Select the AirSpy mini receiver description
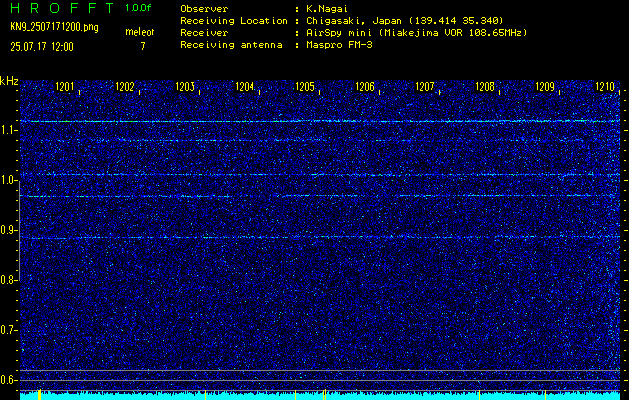 (x=417, y=33)
